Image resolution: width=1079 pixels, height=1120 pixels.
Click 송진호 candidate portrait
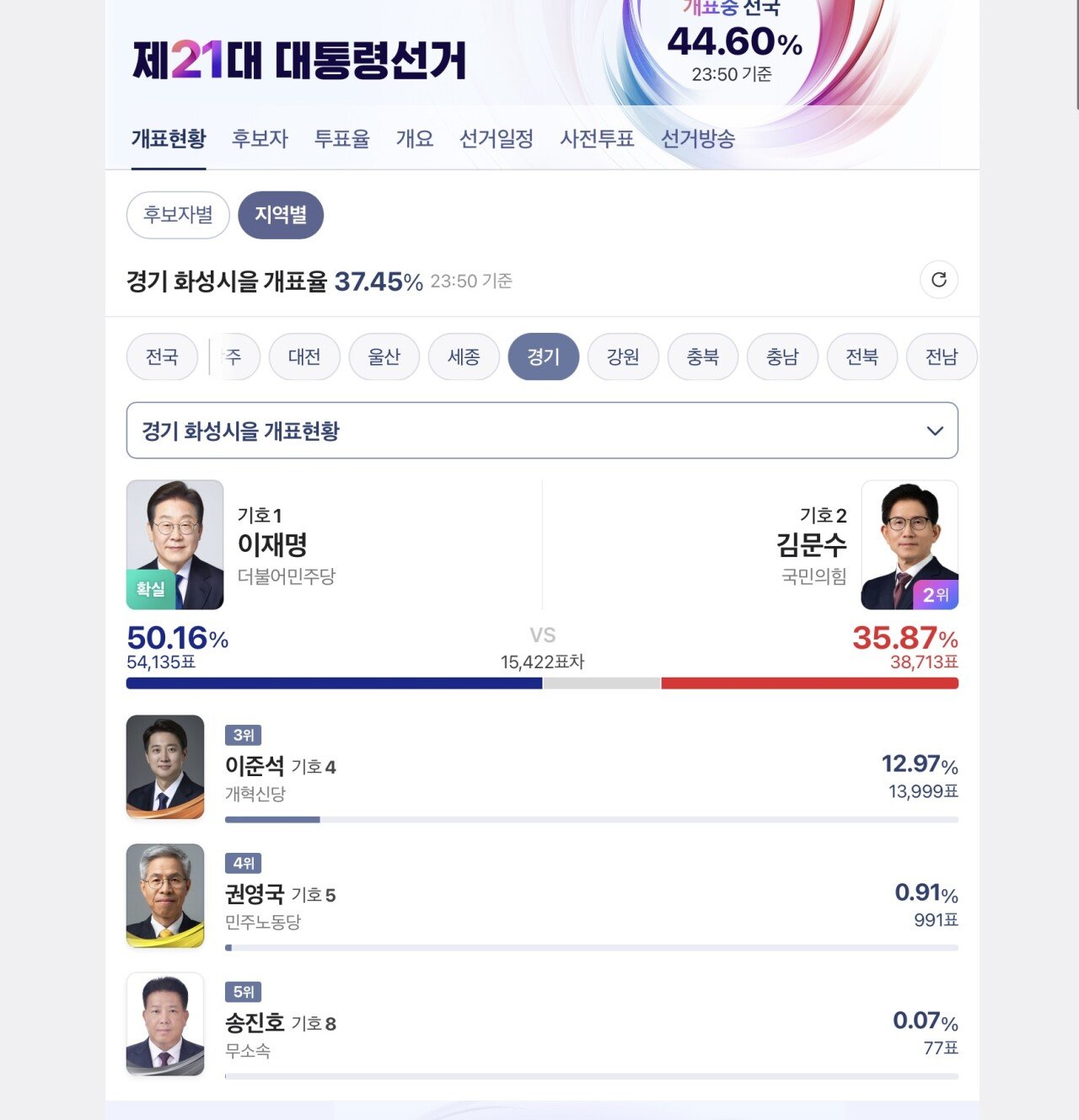tap(165, 1024)
